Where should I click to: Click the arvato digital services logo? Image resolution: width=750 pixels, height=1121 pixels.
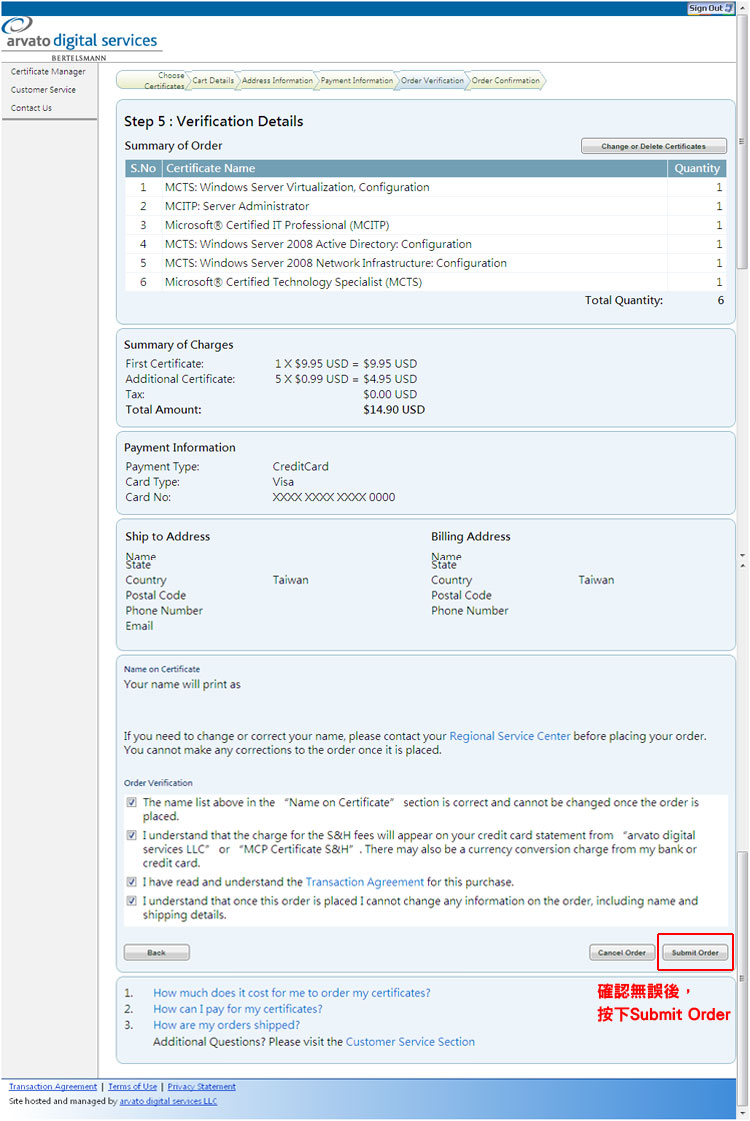(81, 39)
